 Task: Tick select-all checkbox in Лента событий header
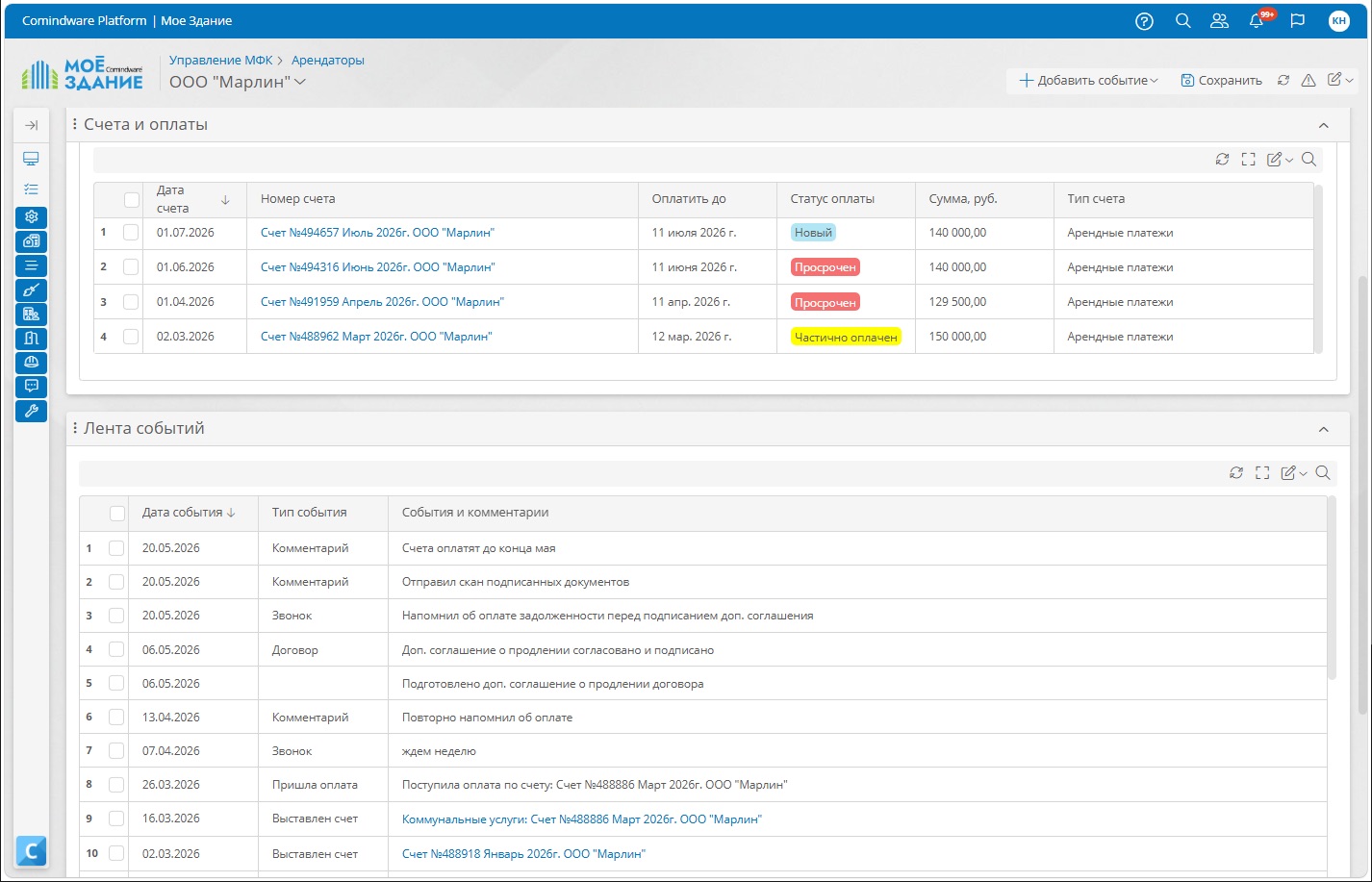coord(117,514)
